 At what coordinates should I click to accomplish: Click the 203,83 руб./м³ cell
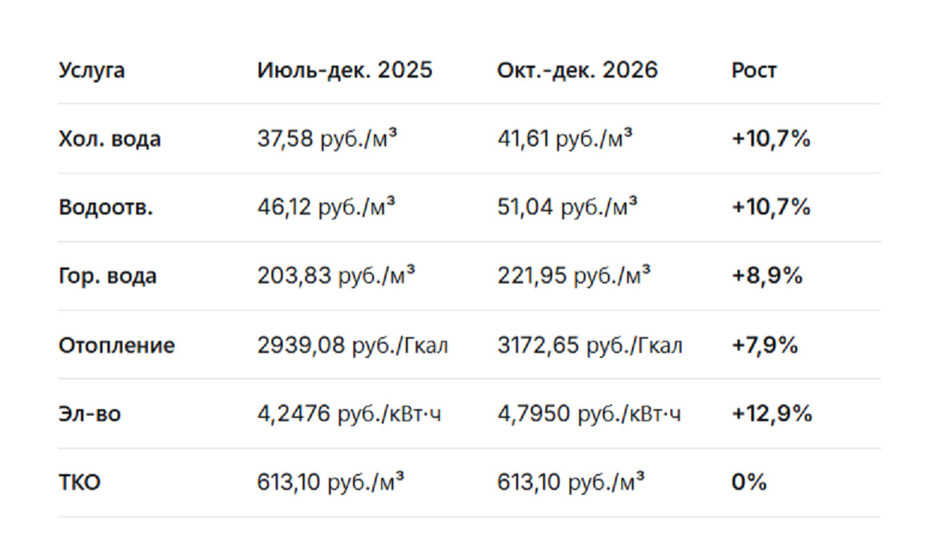[336, 276]
